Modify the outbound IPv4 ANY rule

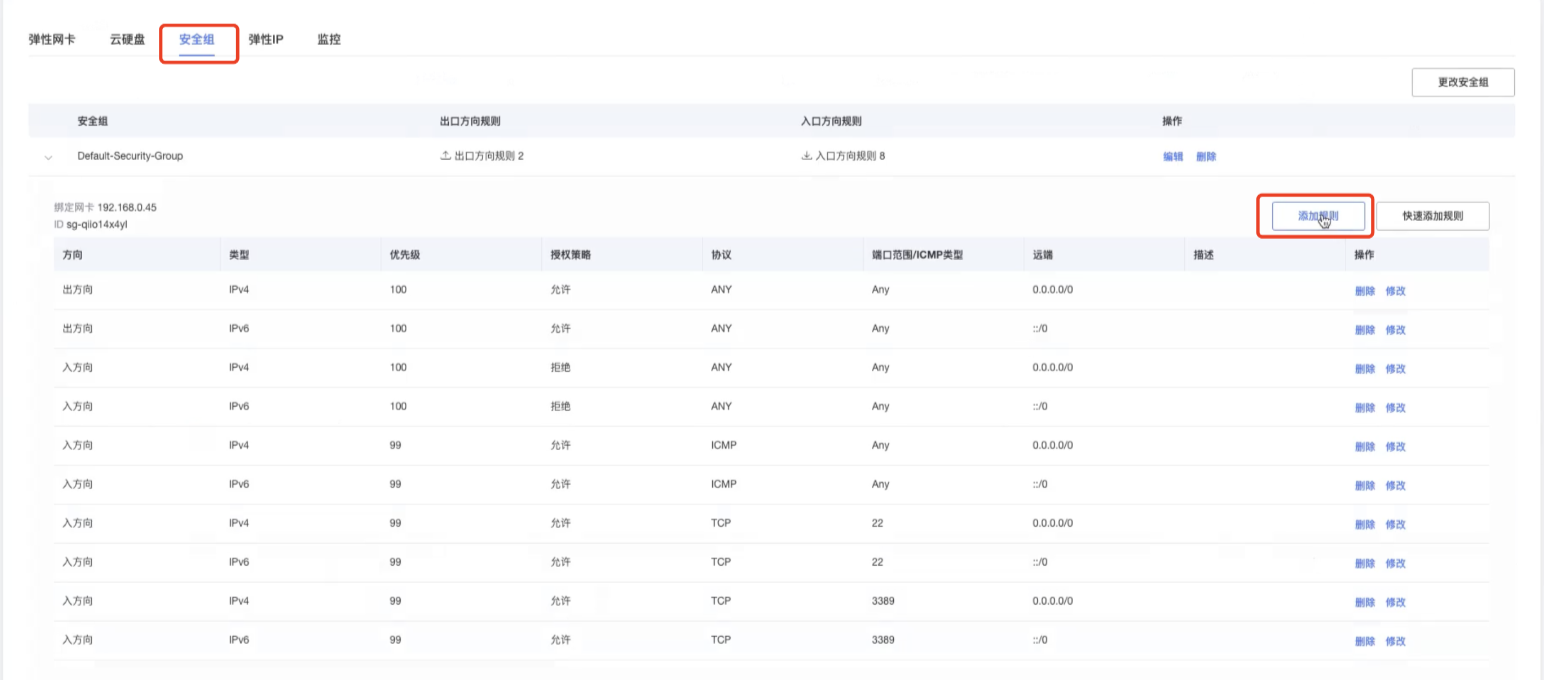1396,291
